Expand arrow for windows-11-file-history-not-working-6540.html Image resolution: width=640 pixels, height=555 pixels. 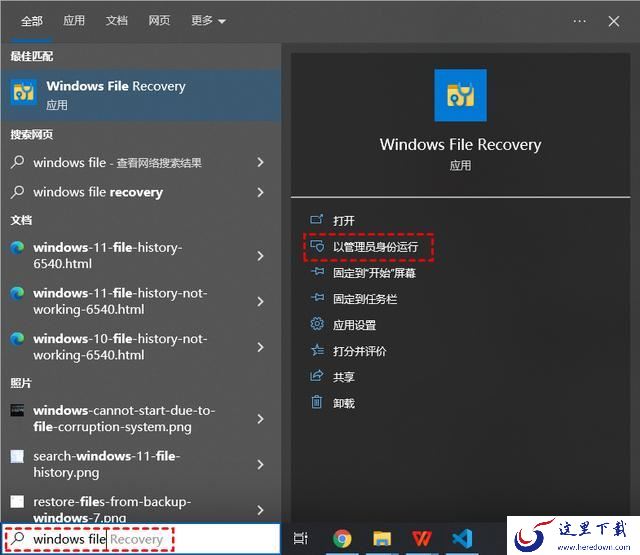click(260, 302)
